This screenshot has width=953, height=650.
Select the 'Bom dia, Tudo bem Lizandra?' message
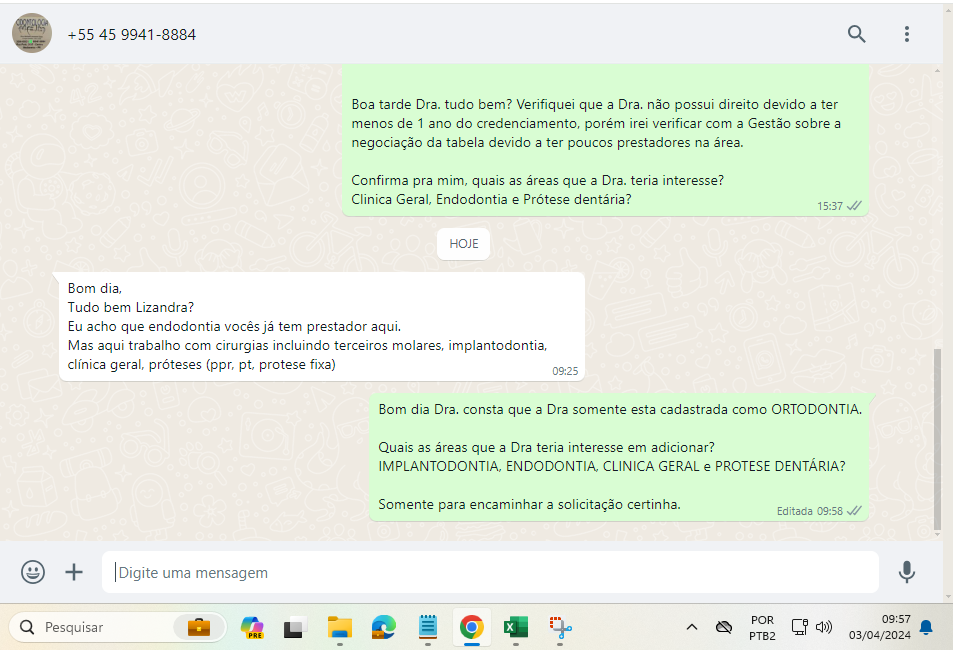point(322,327)
